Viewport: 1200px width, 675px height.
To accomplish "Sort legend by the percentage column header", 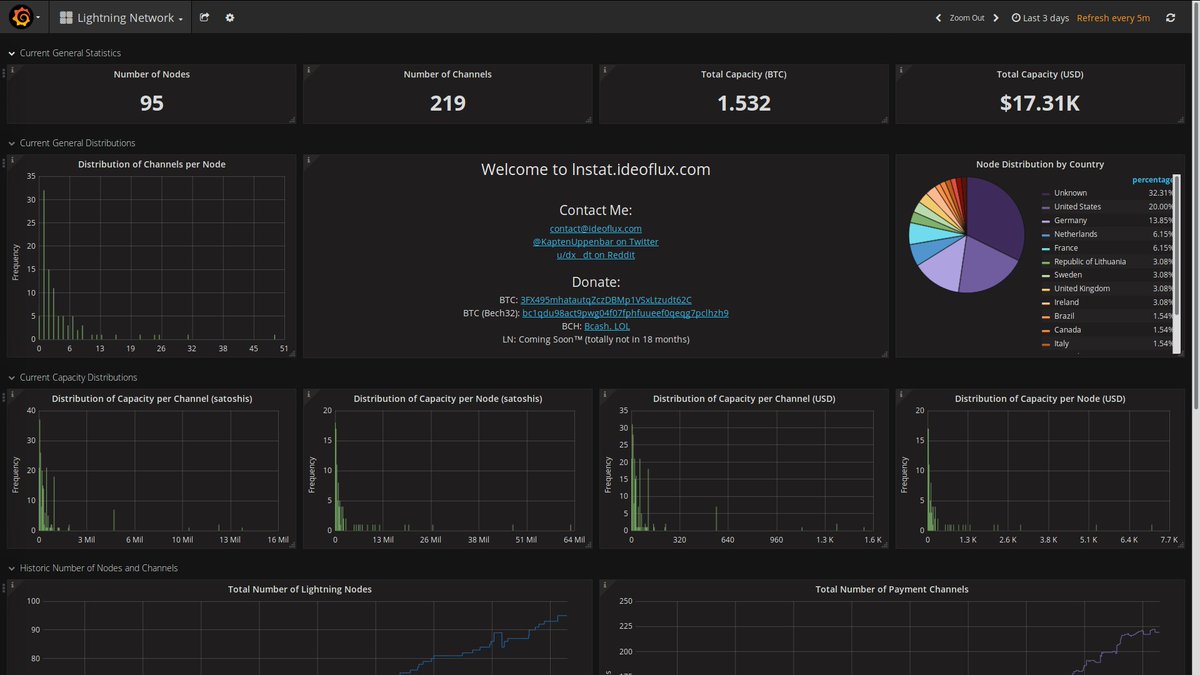I will pos(1153,180).
